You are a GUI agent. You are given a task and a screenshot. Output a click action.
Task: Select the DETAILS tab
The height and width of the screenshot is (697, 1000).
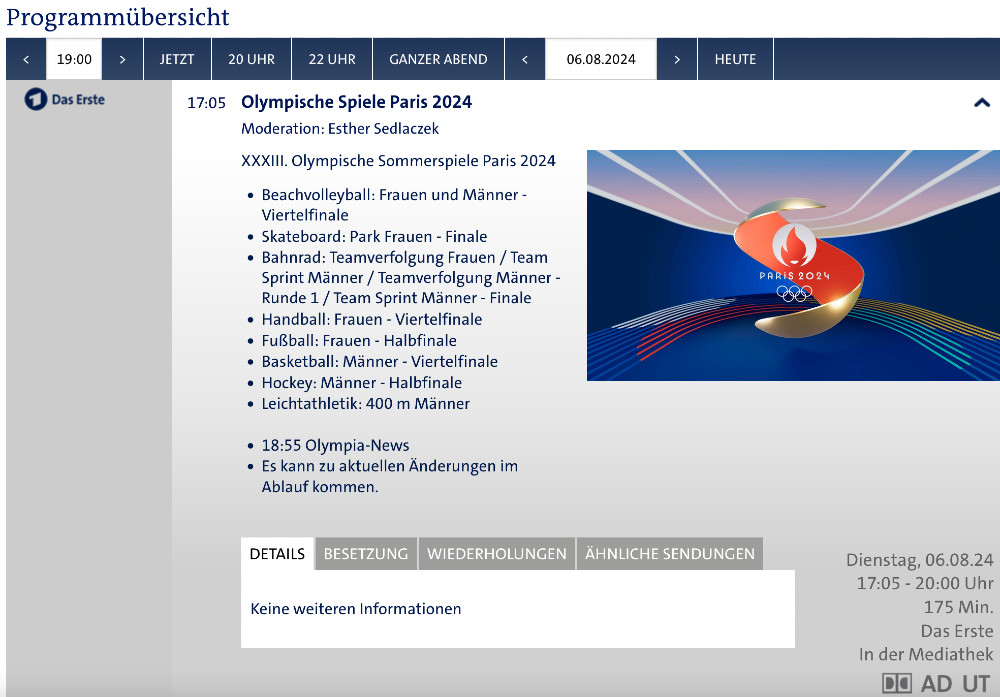277,554
